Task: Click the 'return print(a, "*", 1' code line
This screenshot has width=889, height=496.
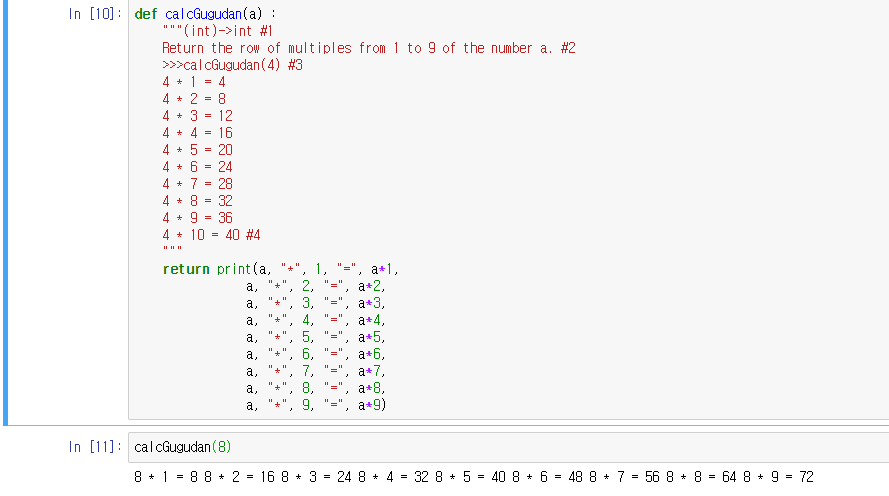Action: point(281,269)
